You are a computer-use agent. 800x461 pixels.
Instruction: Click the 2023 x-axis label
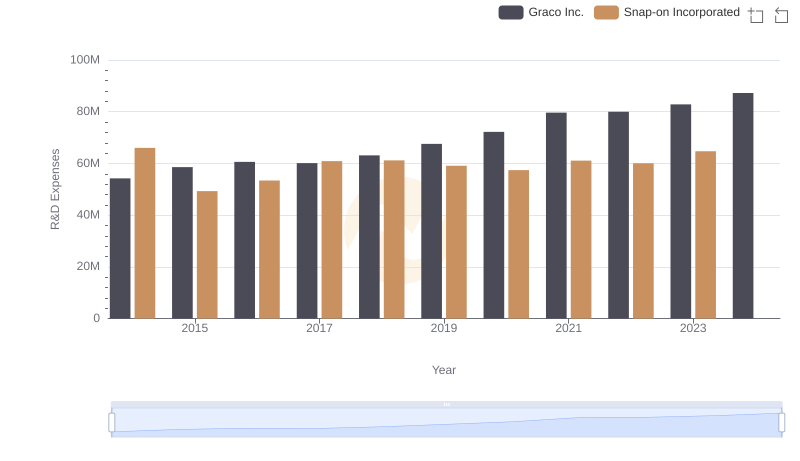click(693, 328)
